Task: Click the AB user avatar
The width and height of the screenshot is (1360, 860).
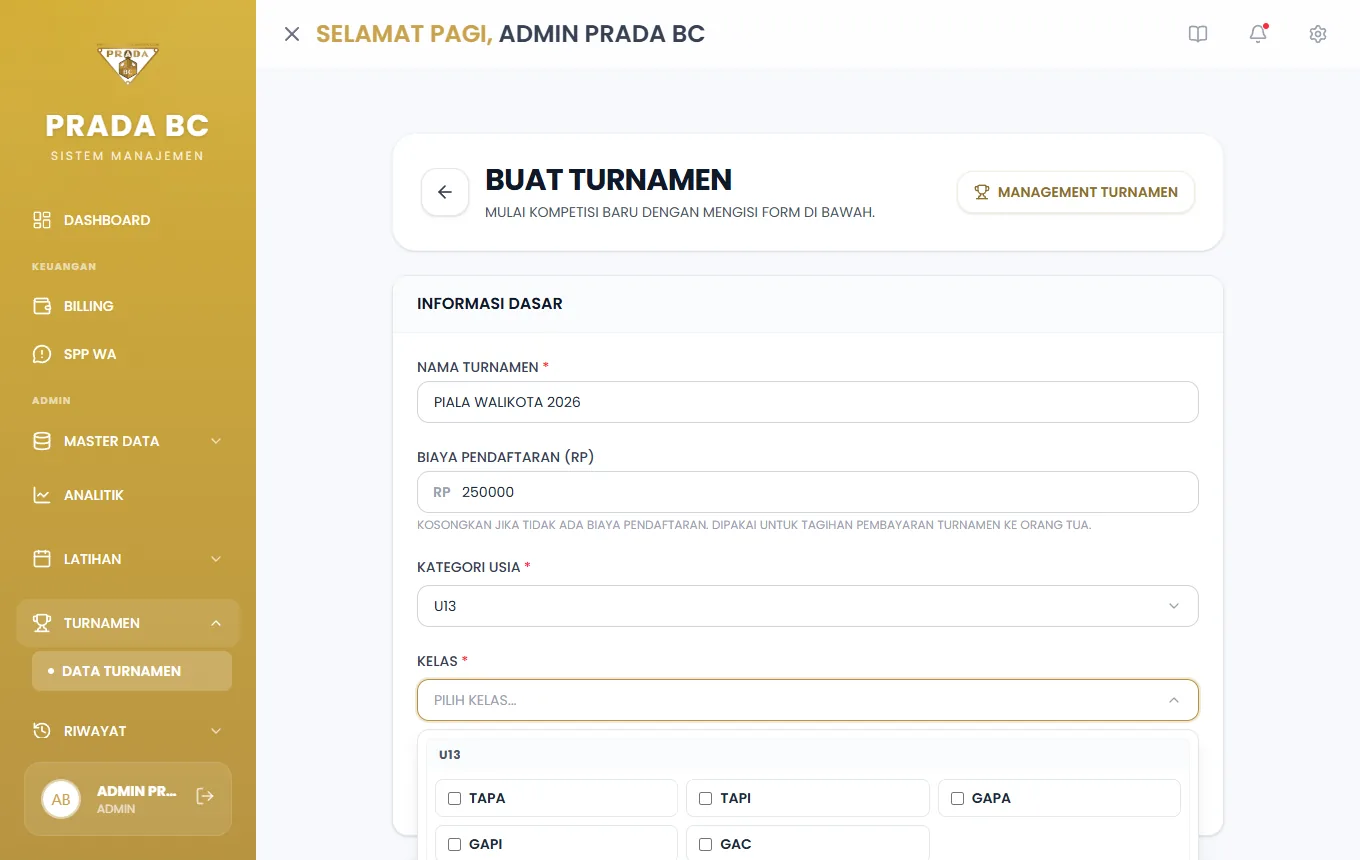Action: coord(61,799)
